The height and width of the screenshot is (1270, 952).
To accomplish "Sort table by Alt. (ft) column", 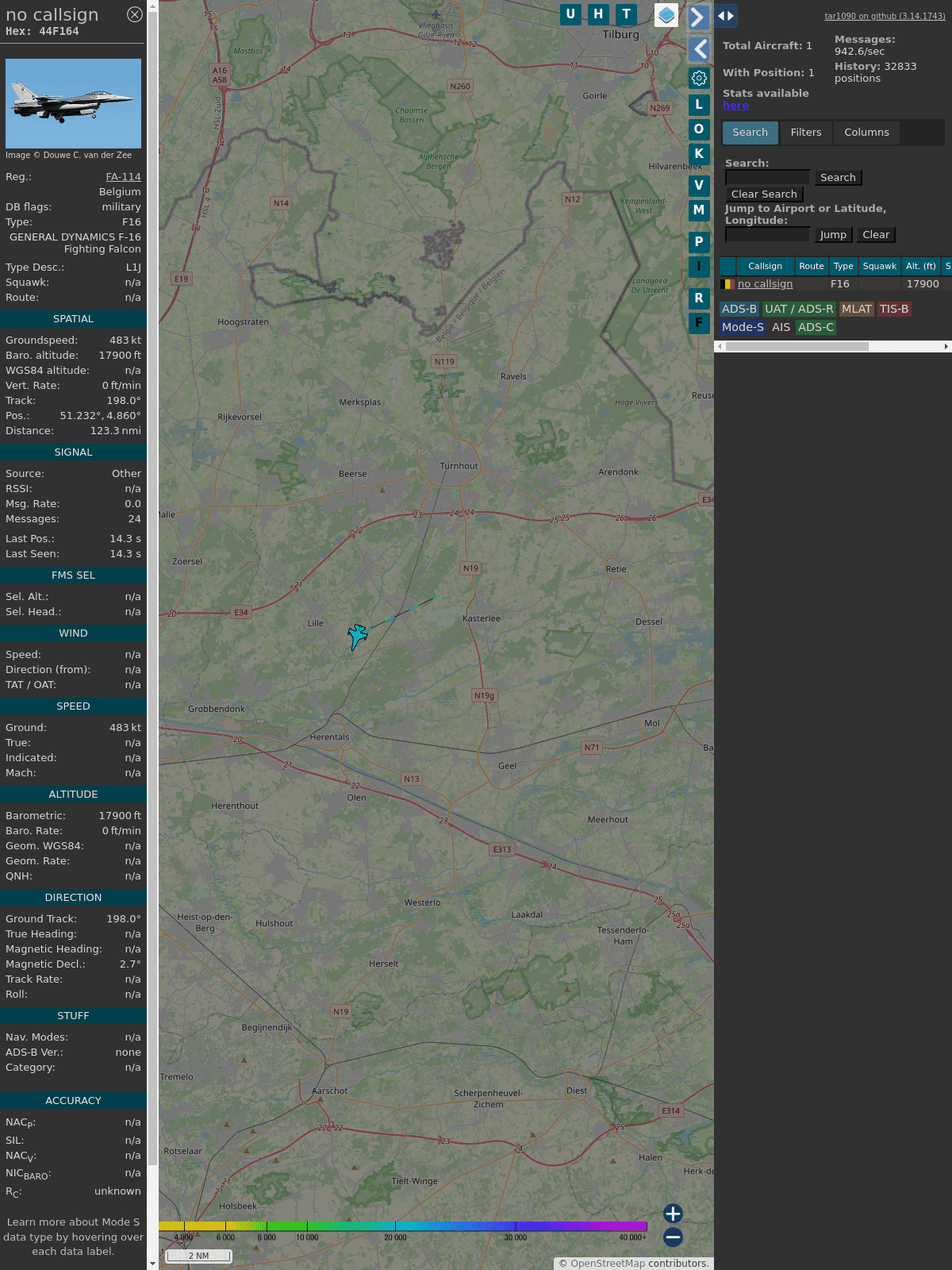I will [921, 267].
